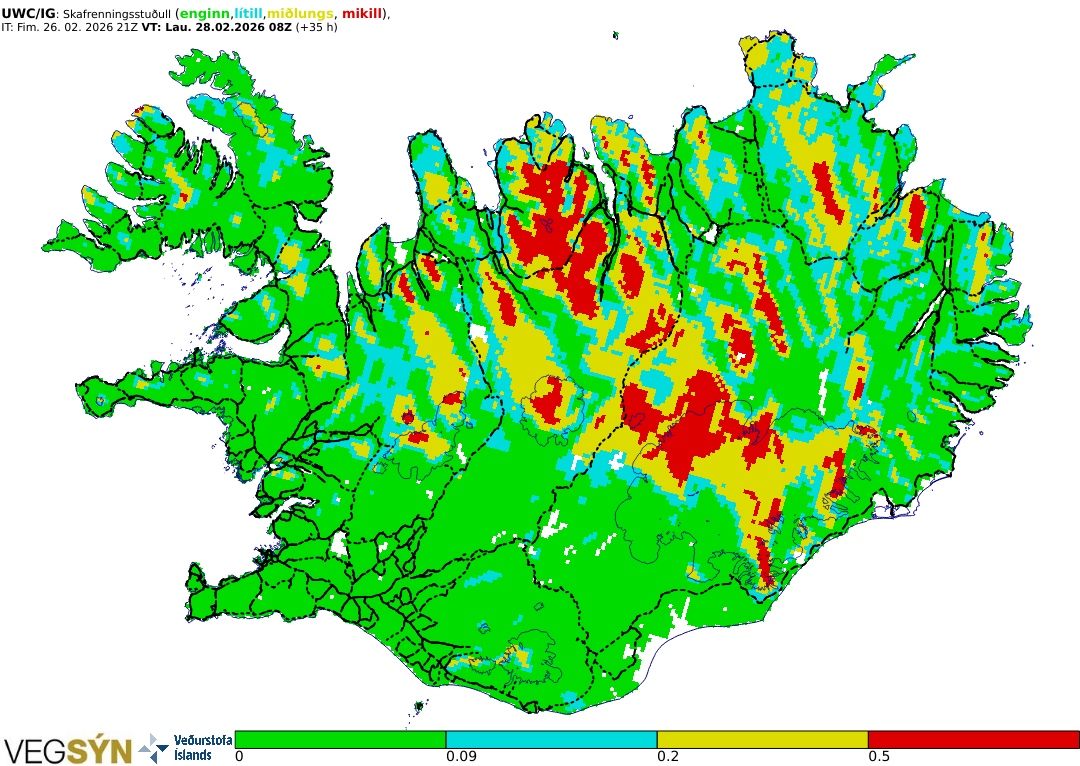Click the green word 'enginn'

point(205,14)
